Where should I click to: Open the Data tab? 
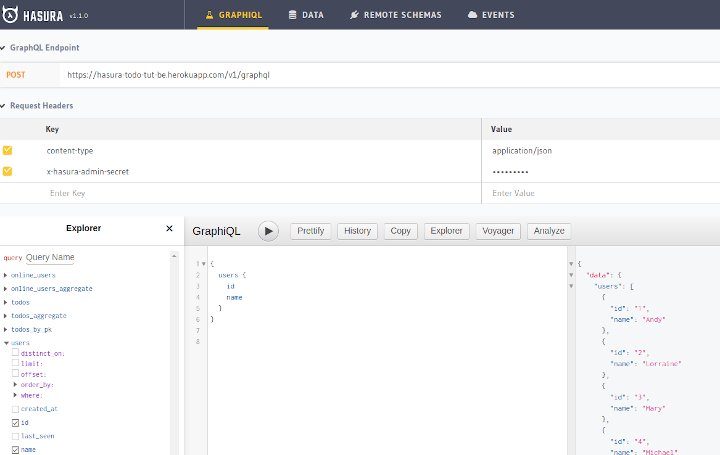(306, 15)
